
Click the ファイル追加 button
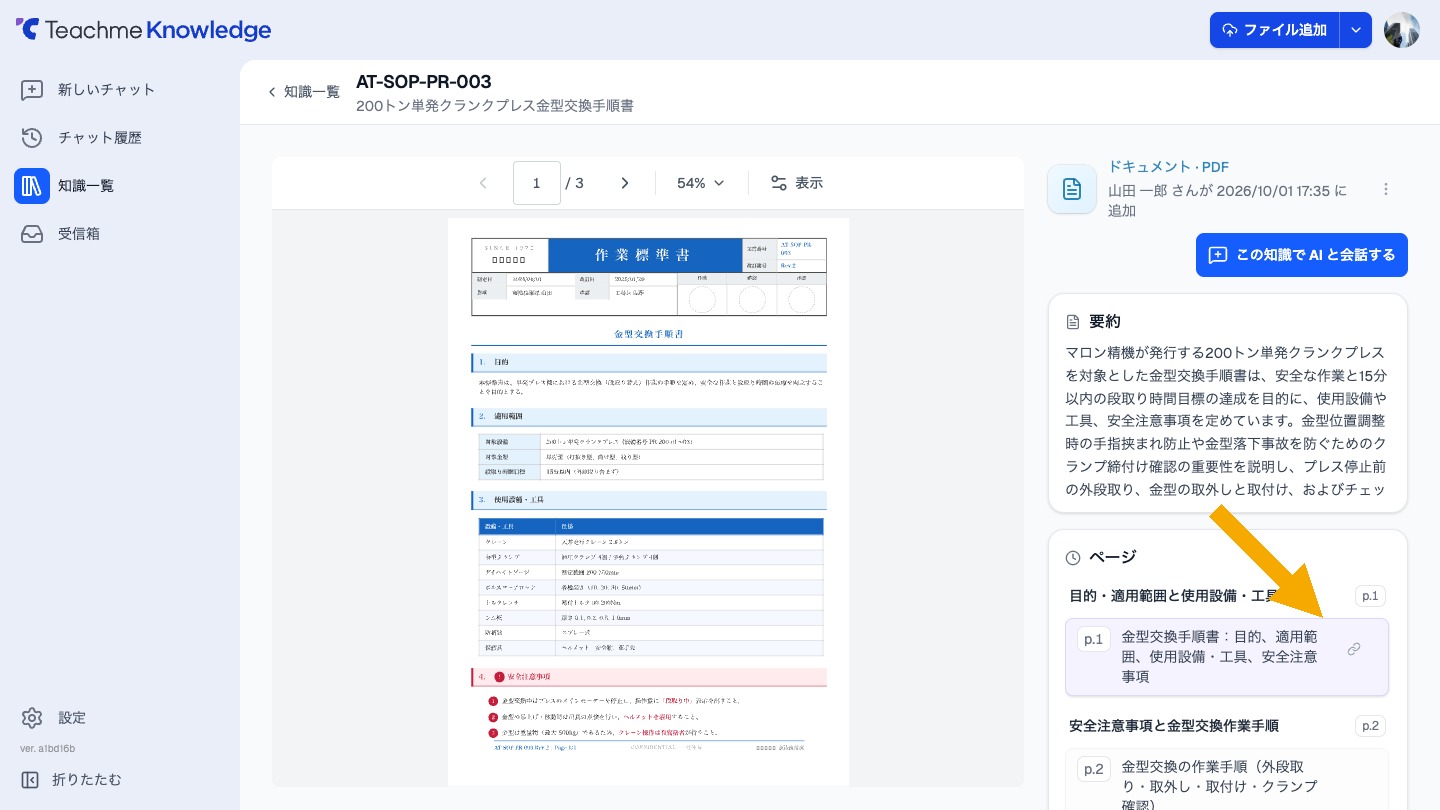[x=1275, y=30]
